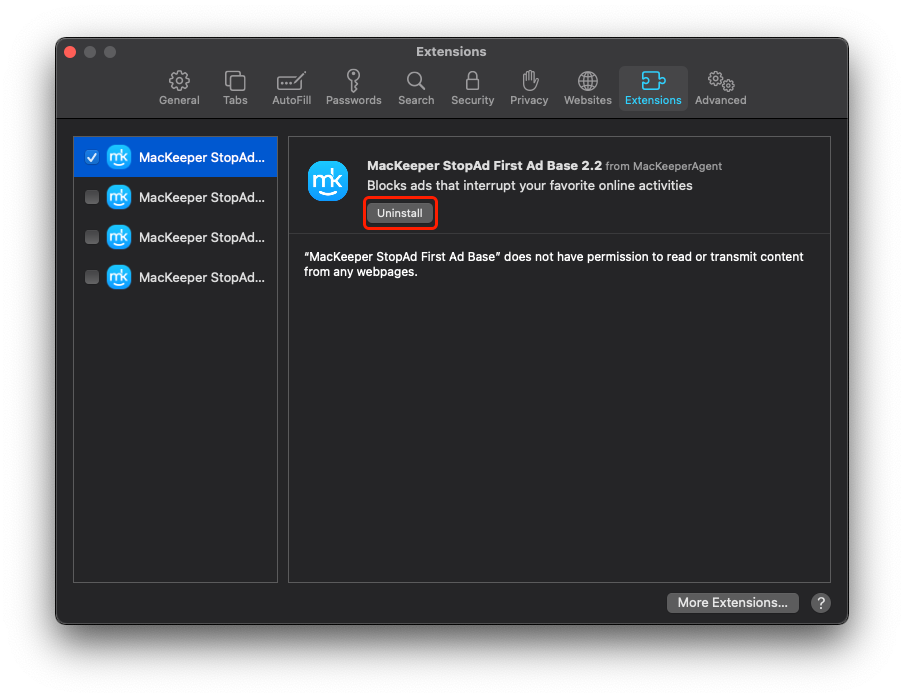Open the Advanced gears preferences pane

tap(720, 88)
